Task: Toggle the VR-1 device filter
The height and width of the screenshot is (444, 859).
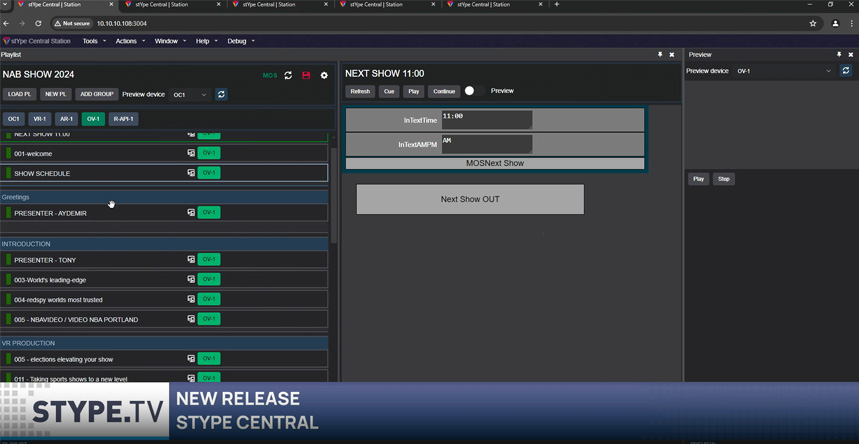Action: tap(40, 119)
